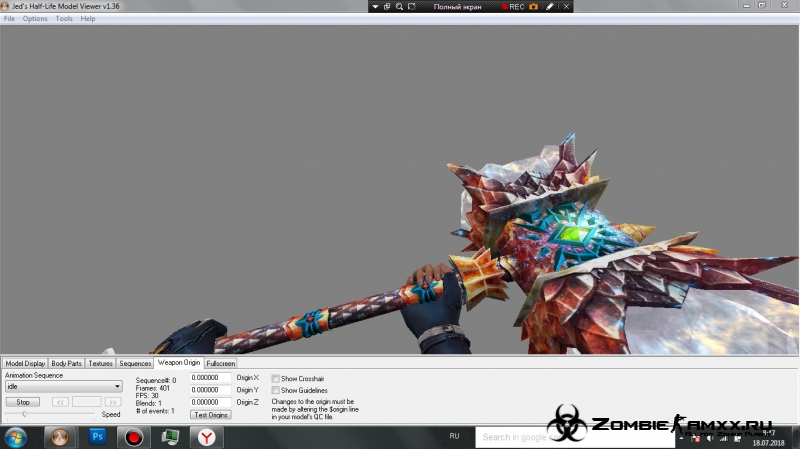This screenshot has width=800, height=449.
Task: Switch to the Textures tab
Action: click(x=101, y=363)
